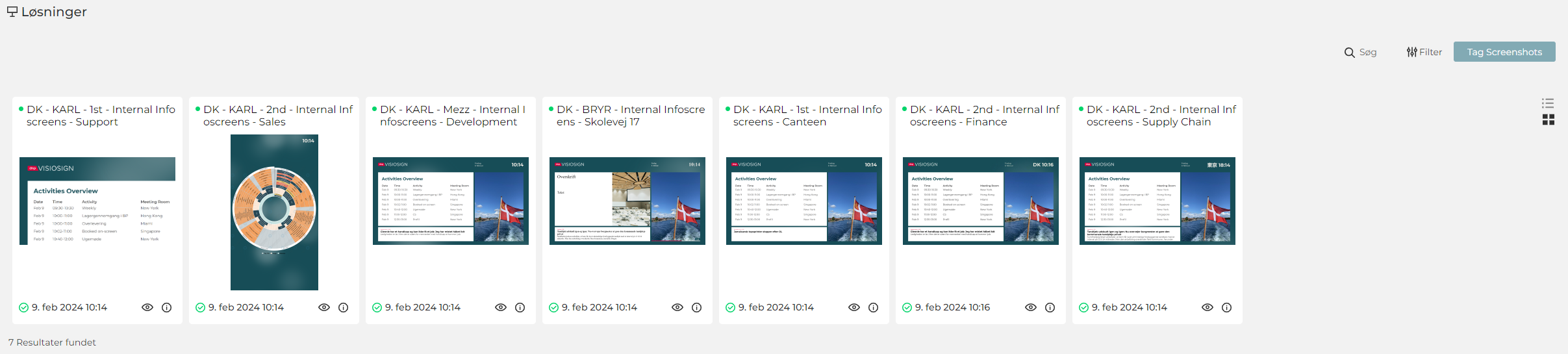Screen dimensions: 1568x354
Task: Open Supply Chain screenshot thumbnail
Action: [1157, 201]
